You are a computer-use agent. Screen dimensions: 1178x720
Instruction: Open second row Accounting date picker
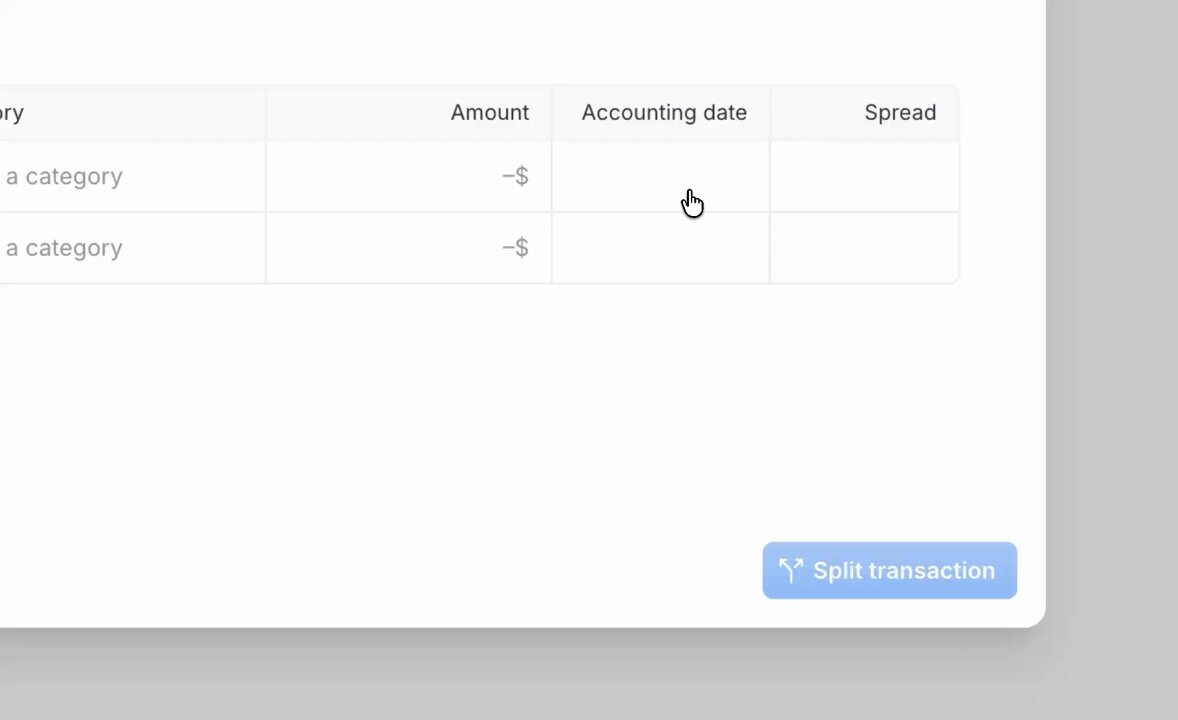pyautogui.click(x=661, y=248)
